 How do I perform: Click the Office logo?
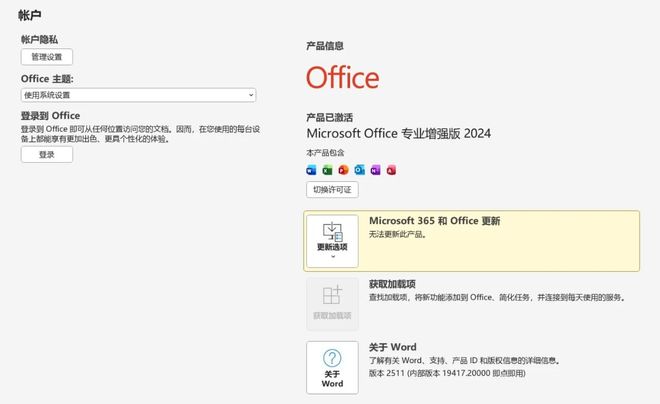(343, 78)
